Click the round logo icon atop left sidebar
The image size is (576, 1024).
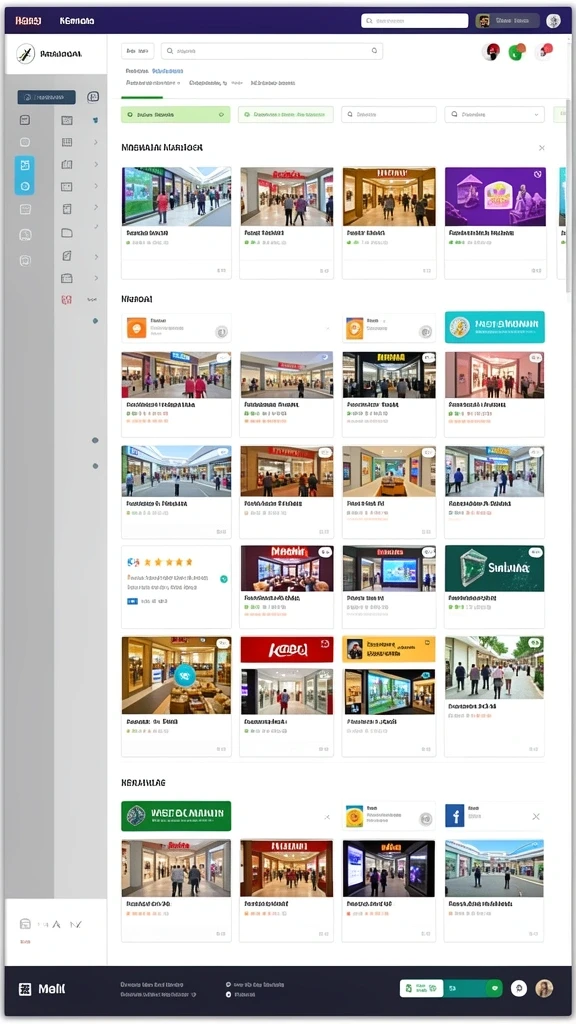pos(25,54)
